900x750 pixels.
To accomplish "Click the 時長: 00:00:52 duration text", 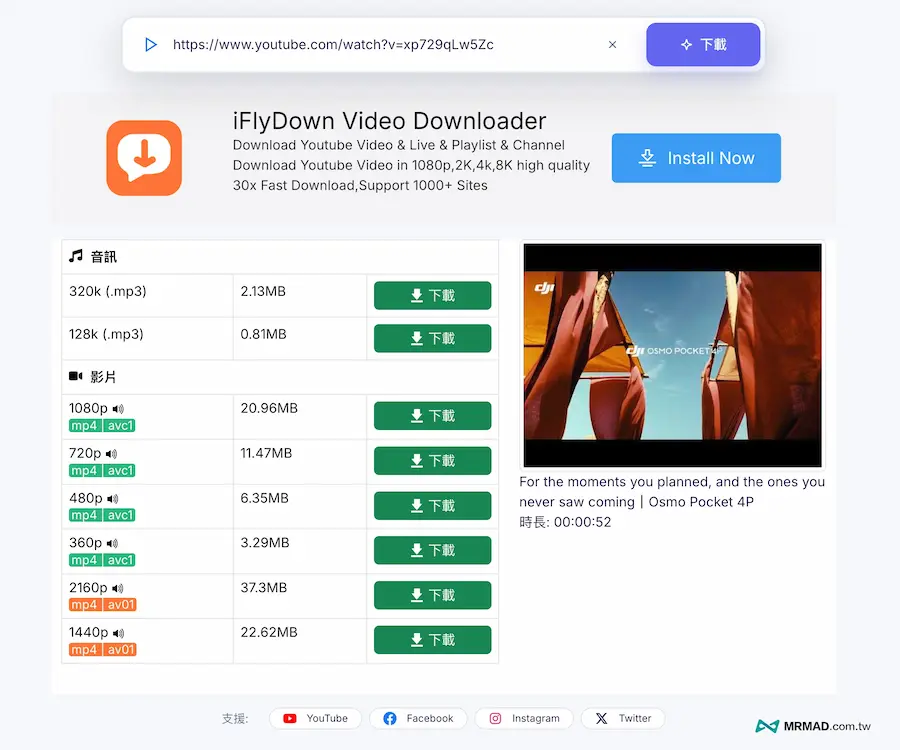I will [x=565, y=522].
